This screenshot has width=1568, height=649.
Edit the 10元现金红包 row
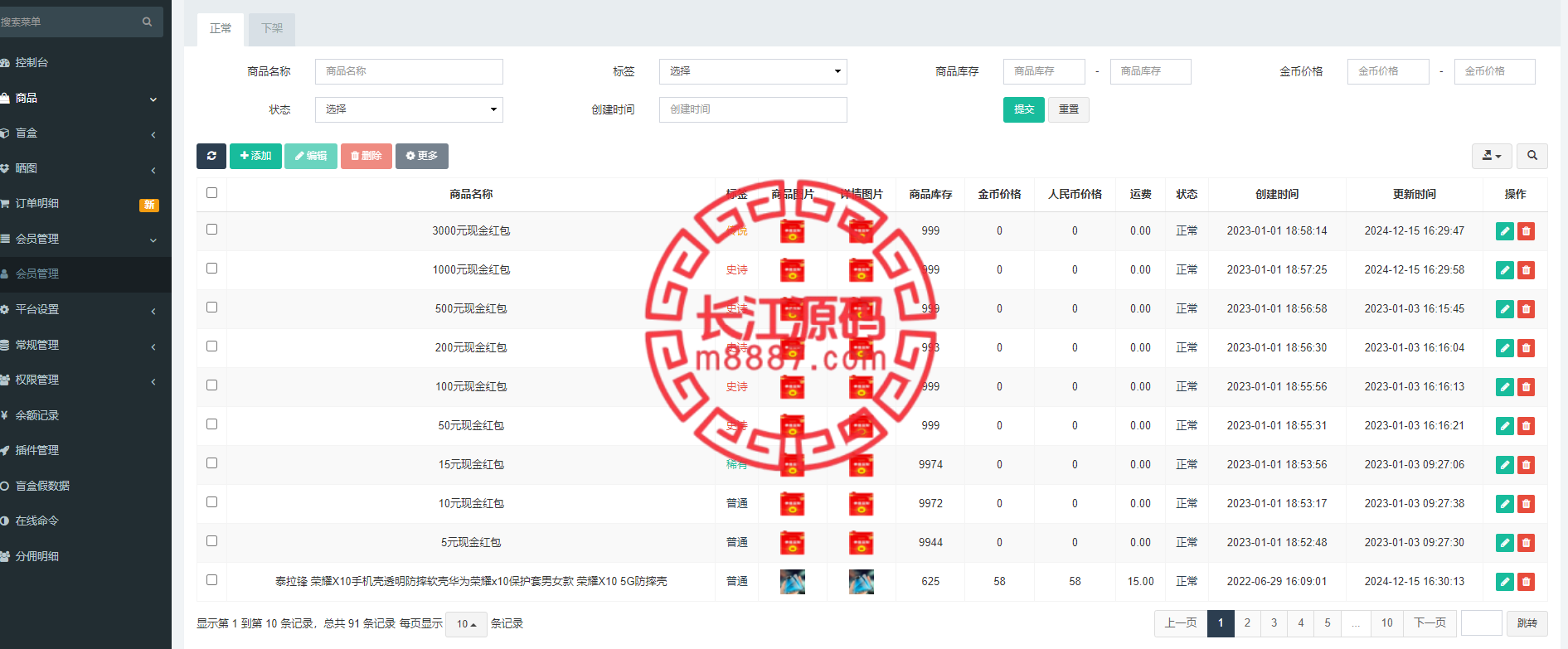(1505, 504)
